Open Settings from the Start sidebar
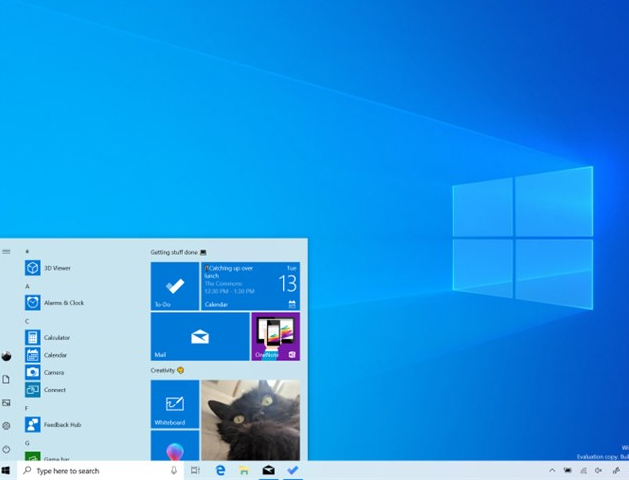Image resolution: width=629 pixels, height=481 pixels. 6,426
